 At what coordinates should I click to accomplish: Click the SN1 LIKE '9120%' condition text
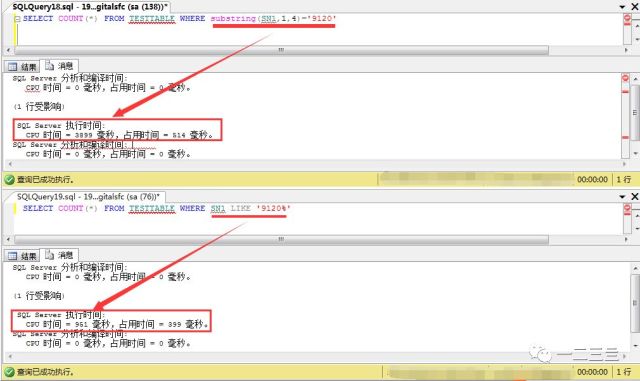point(250,208)
